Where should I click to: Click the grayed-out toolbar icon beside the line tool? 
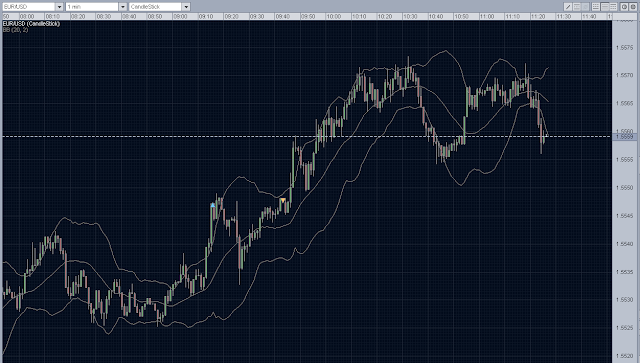(577, 7)
